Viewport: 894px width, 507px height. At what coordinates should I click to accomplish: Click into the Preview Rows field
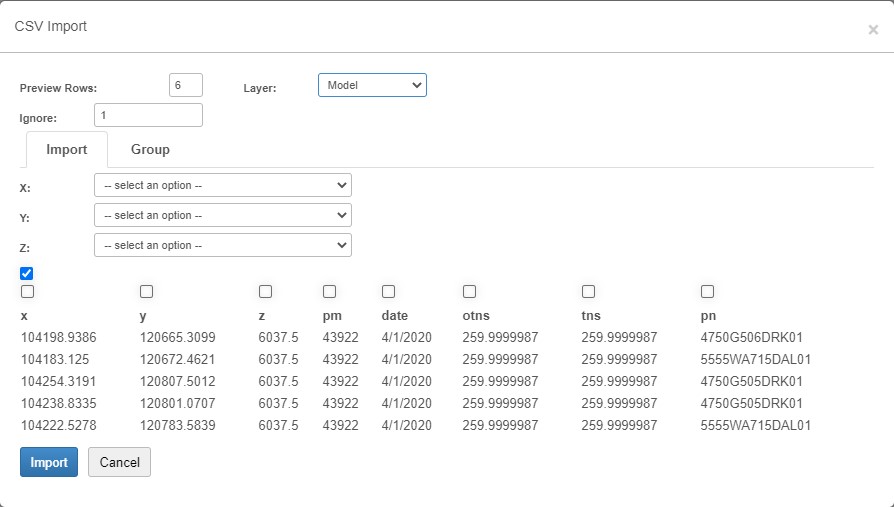point(186,85)
